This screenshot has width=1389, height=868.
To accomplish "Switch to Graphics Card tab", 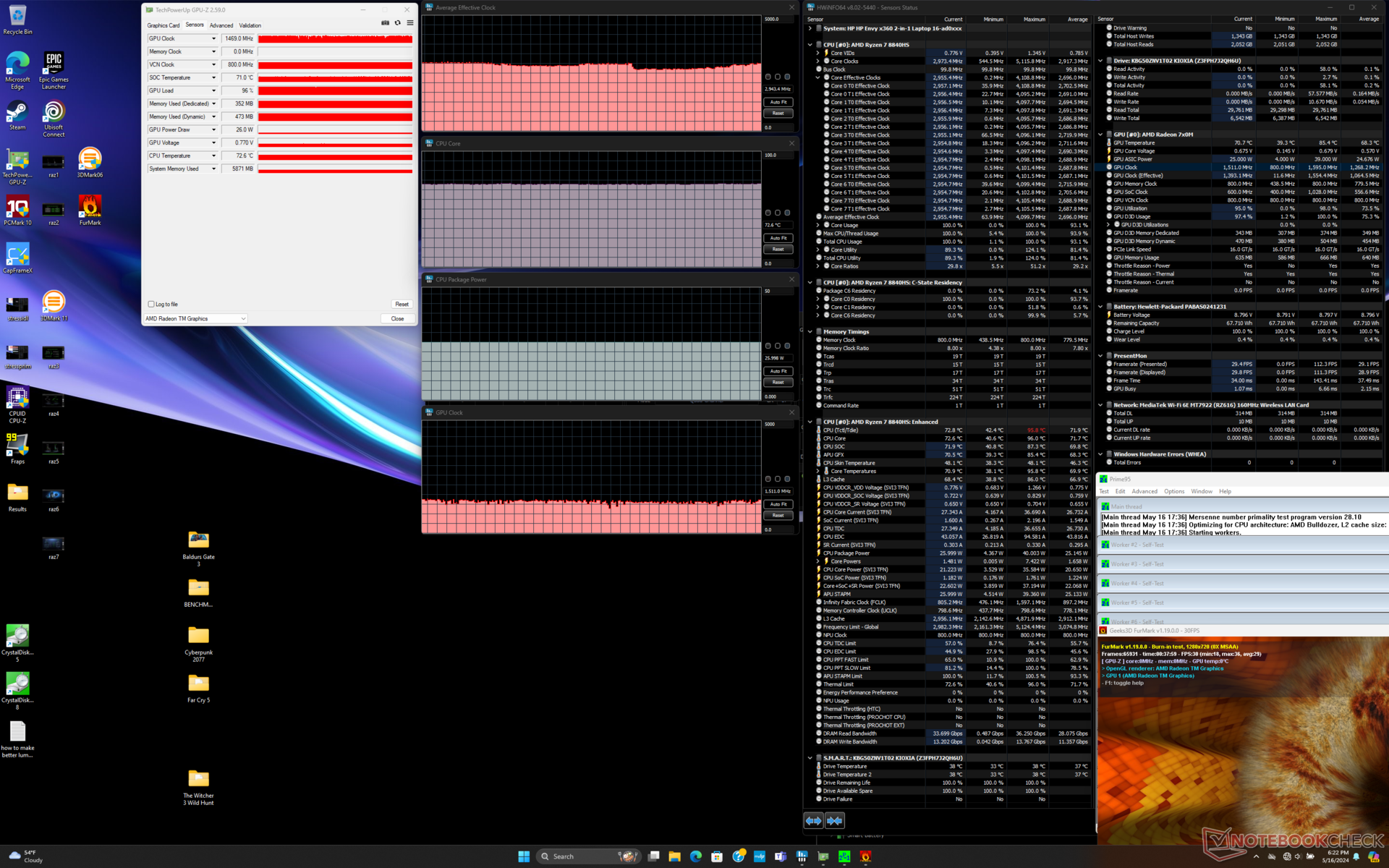I will tap(163, 25).
